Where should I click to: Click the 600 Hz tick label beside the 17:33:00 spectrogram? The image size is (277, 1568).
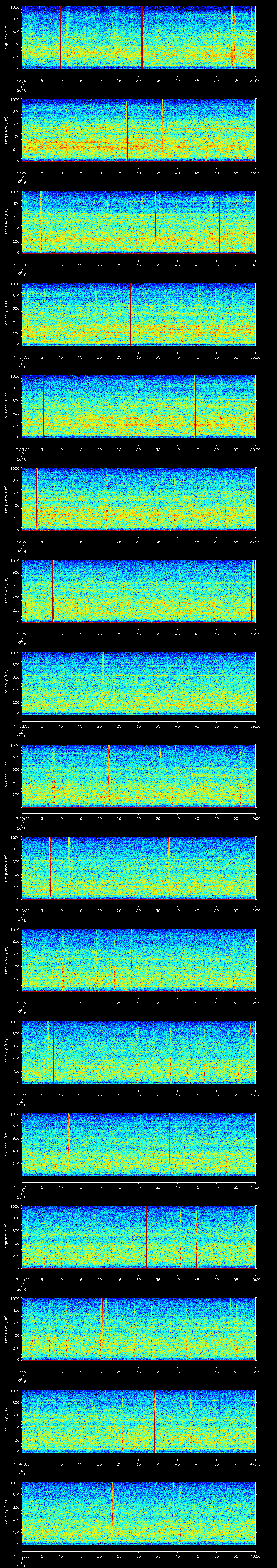[x=17, y=216]
